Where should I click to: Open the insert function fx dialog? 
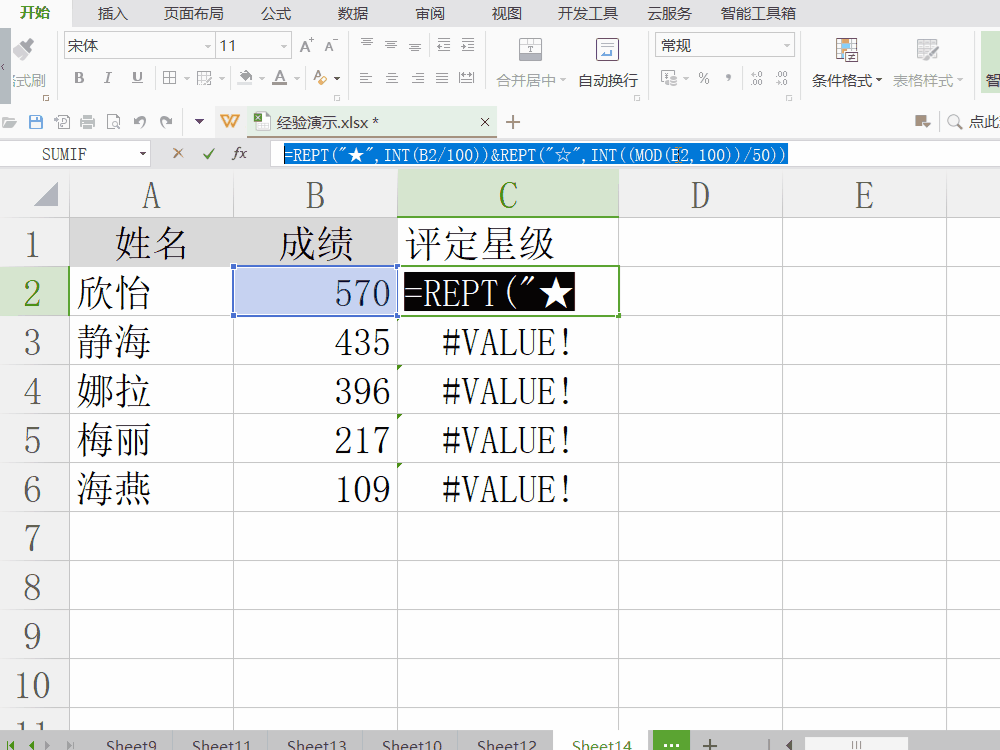click(240, 153)
